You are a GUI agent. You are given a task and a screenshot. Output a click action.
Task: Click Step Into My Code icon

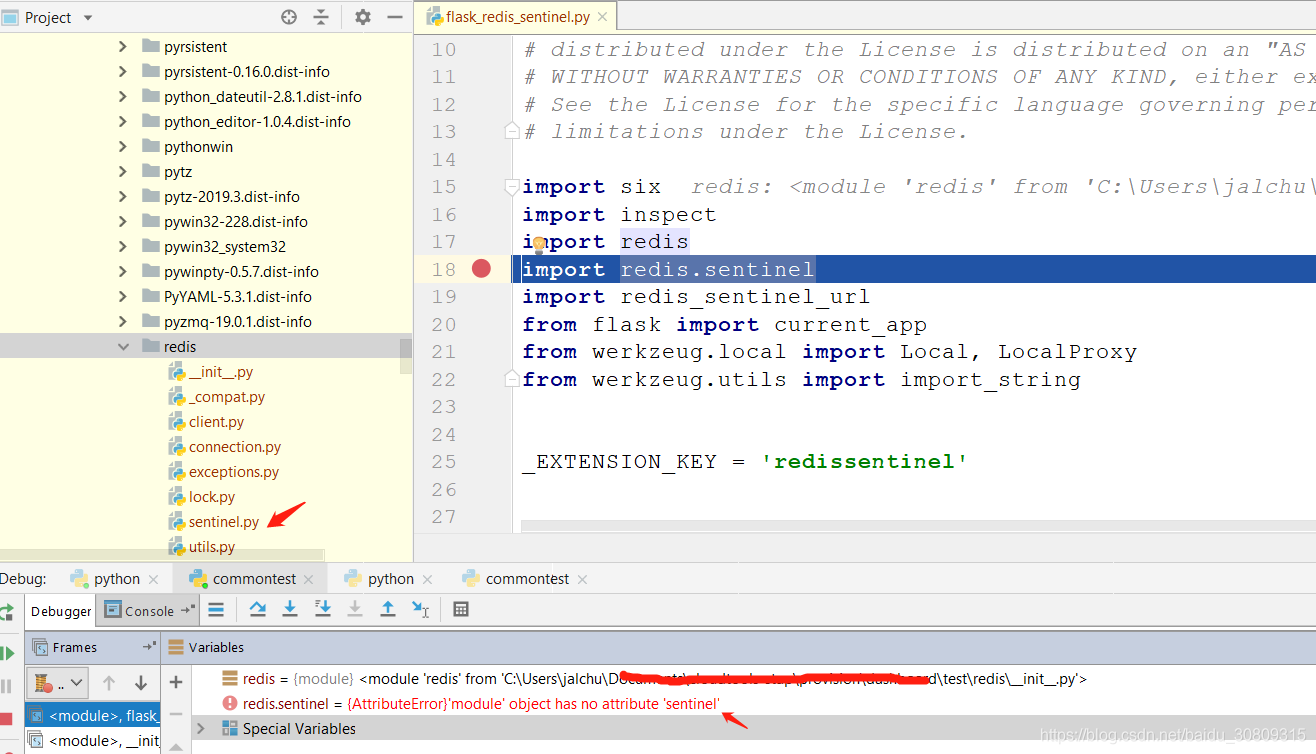click(323, 609)
